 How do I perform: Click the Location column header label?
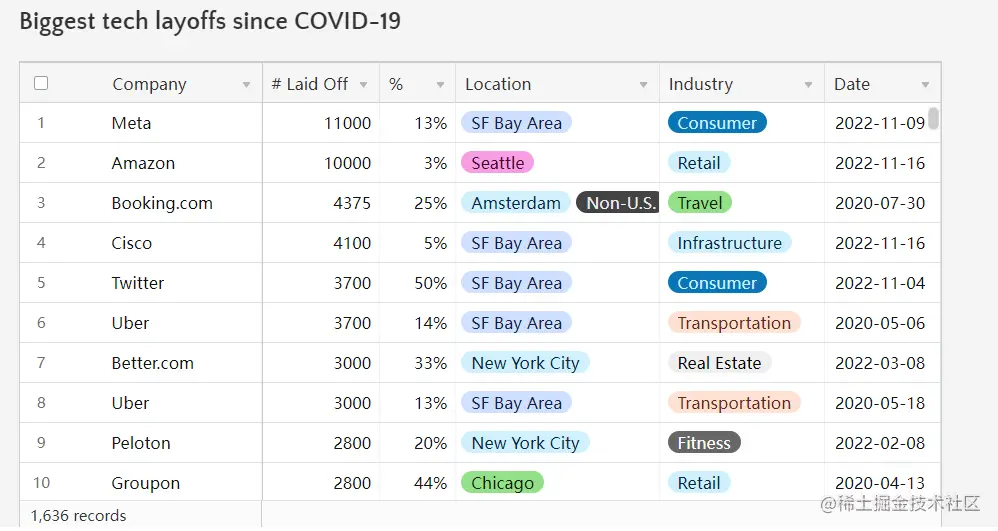(x=498, y=84)
